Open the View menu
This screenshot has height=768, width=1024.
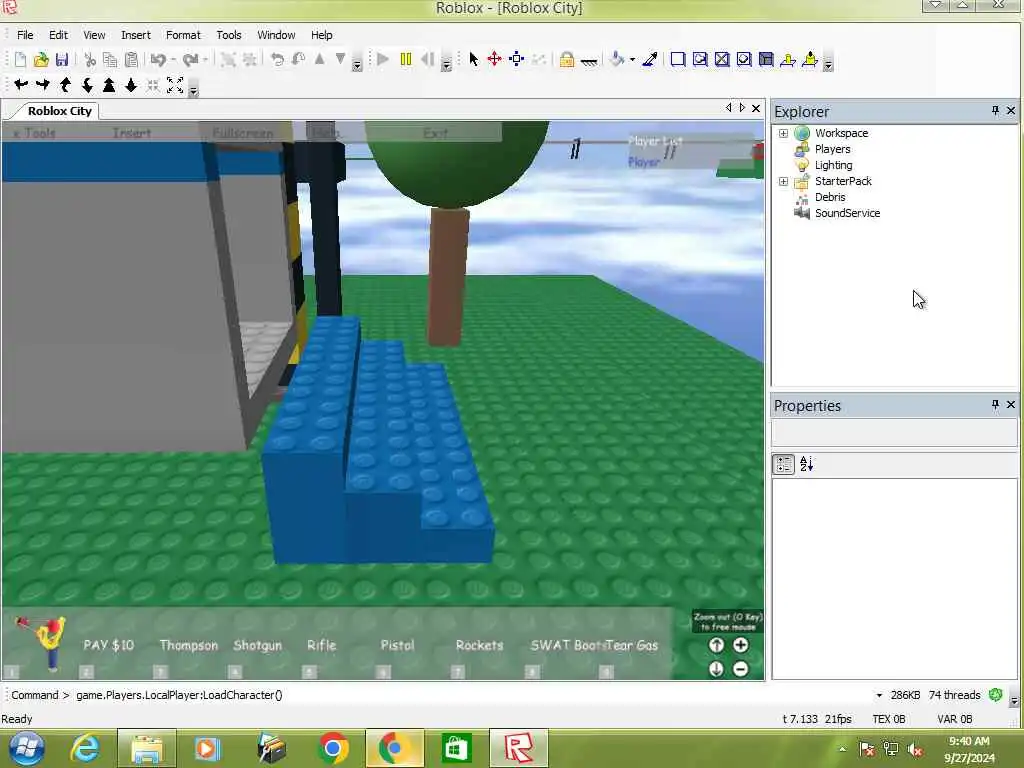94,35
